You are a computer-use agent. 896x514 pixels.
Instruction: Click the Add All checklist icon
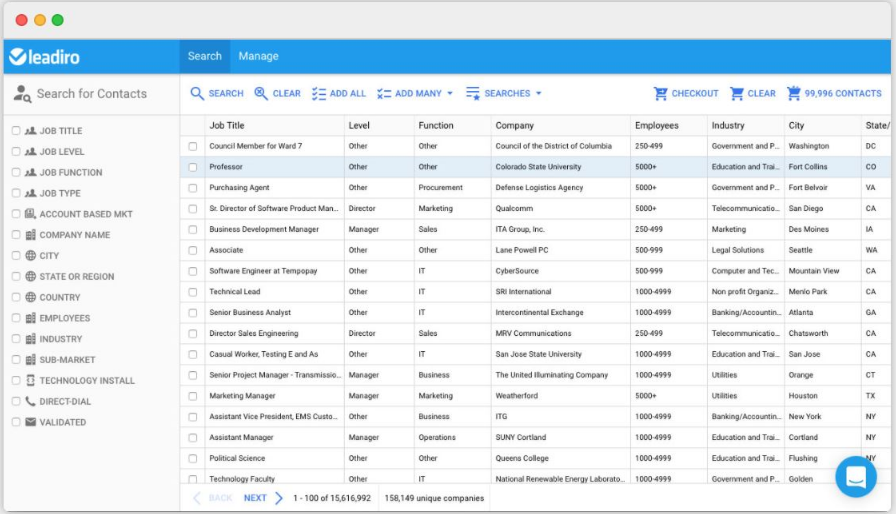[x=319, y=94]
